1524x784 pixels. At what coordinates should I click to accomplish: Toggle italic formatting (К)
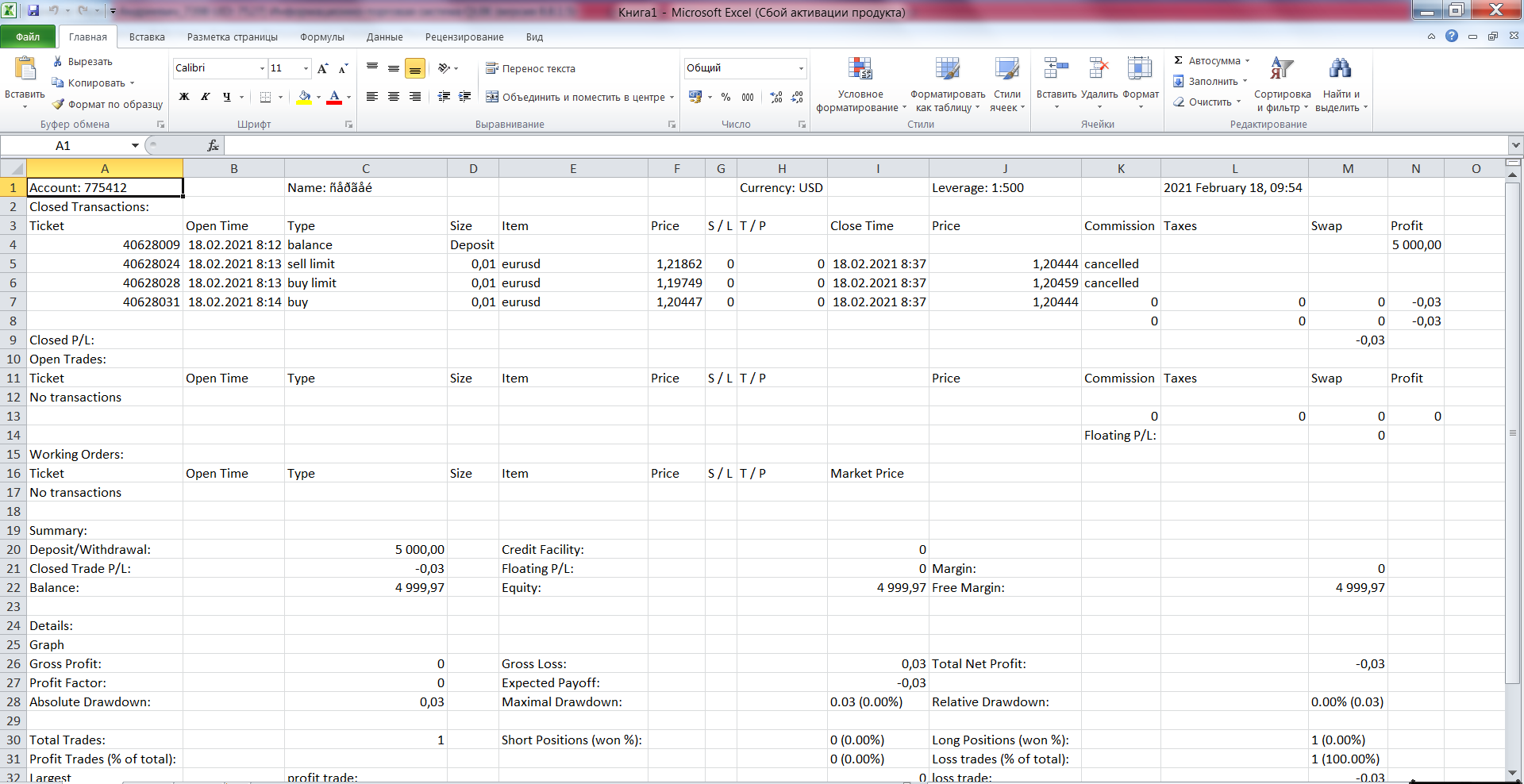click(x=206, y=97)
